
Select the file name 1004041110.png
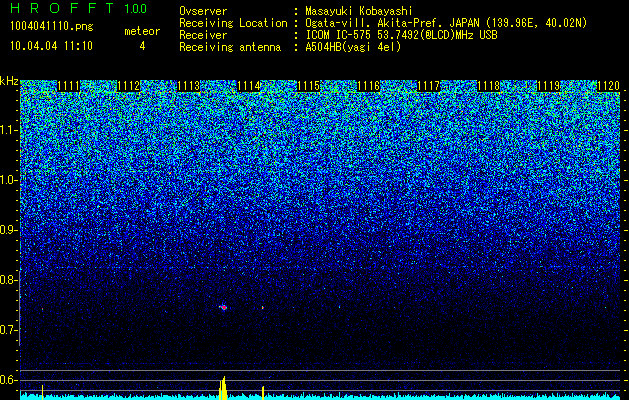click(52, 27)
